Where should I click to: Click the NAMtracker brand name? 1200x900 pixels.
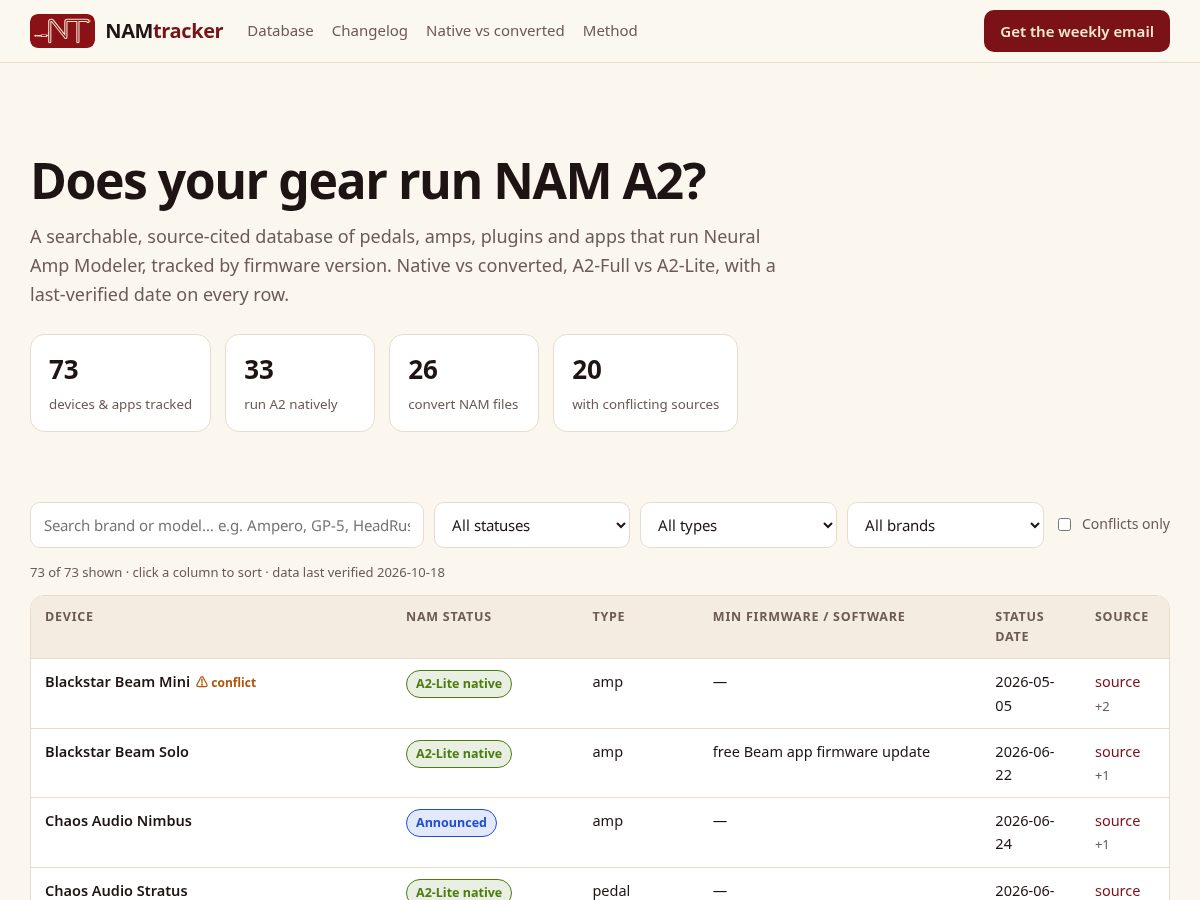tap(164, 31)
